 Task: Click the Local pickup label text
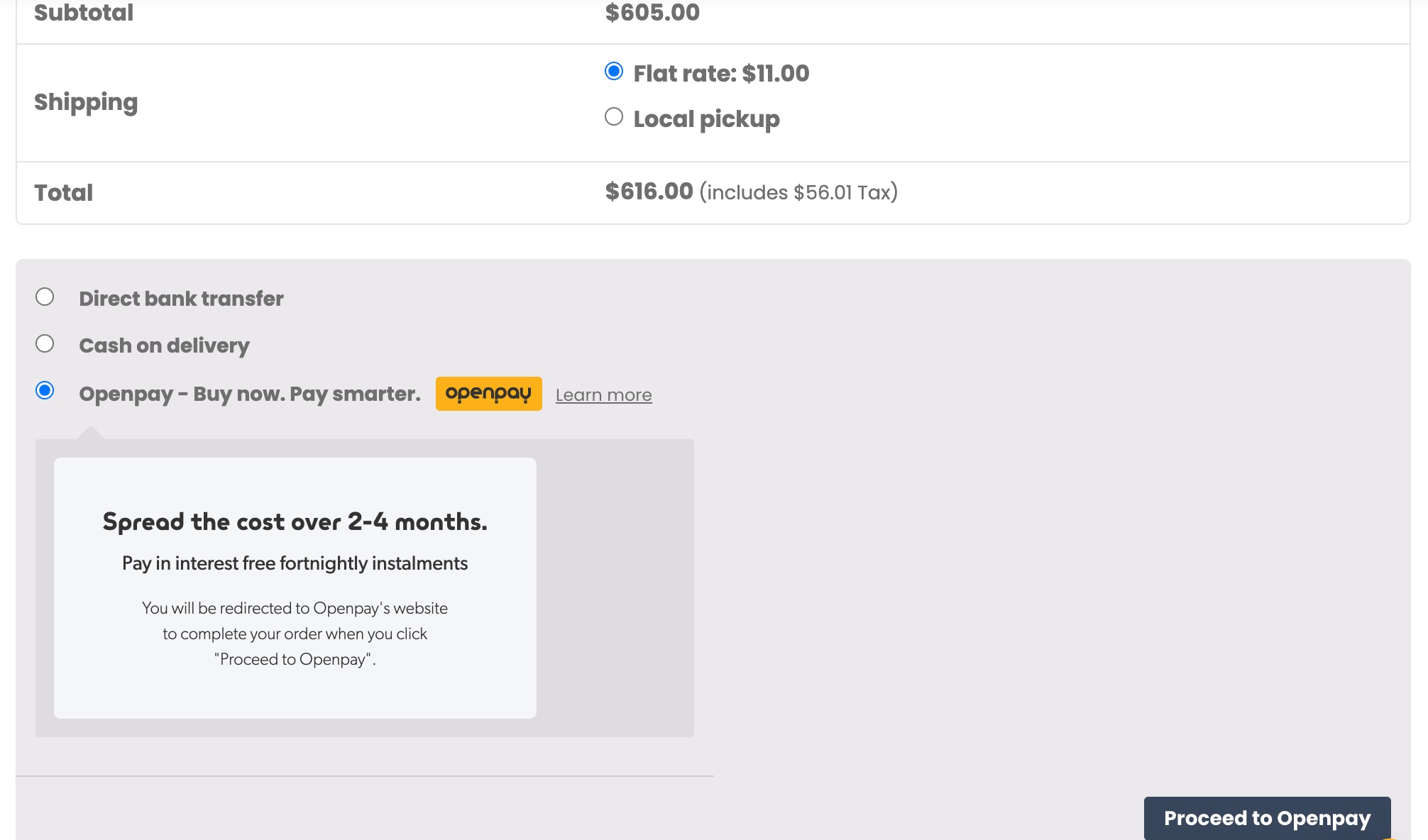click(x=706, y=118)
